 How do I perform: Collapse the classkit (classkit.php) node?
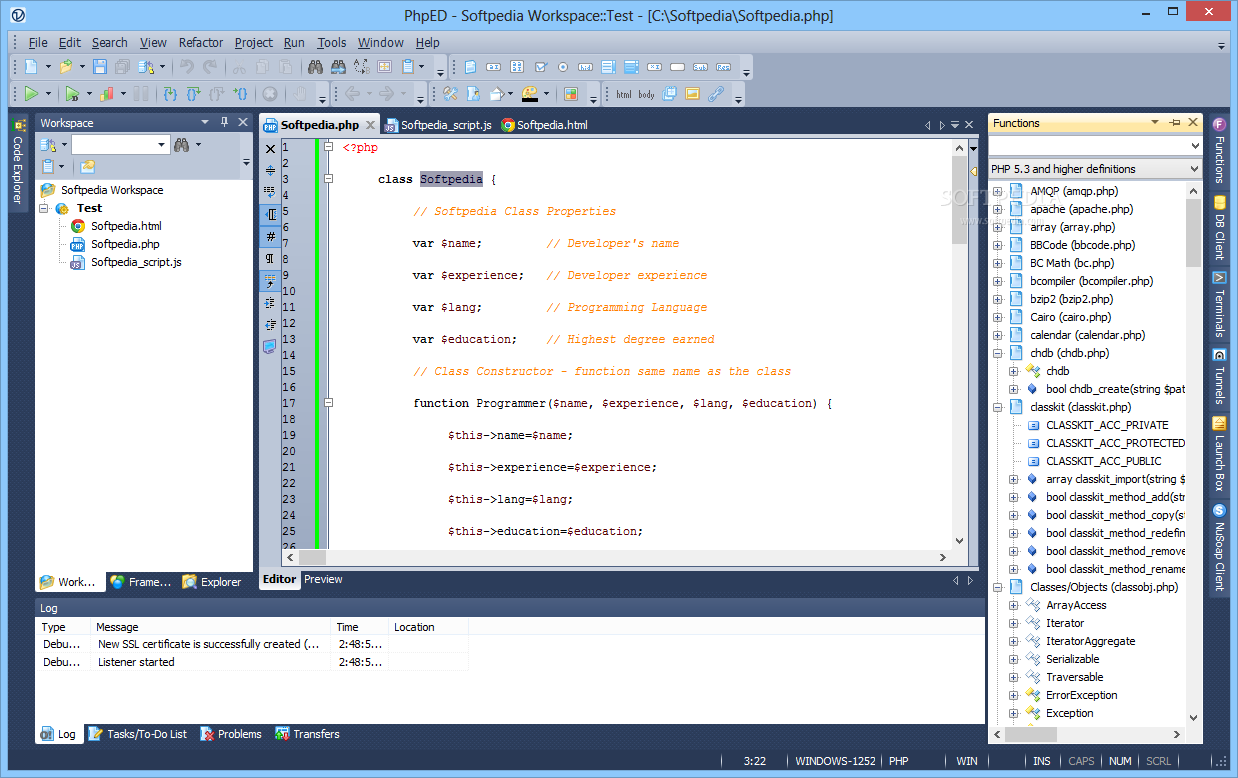point(997,407)
